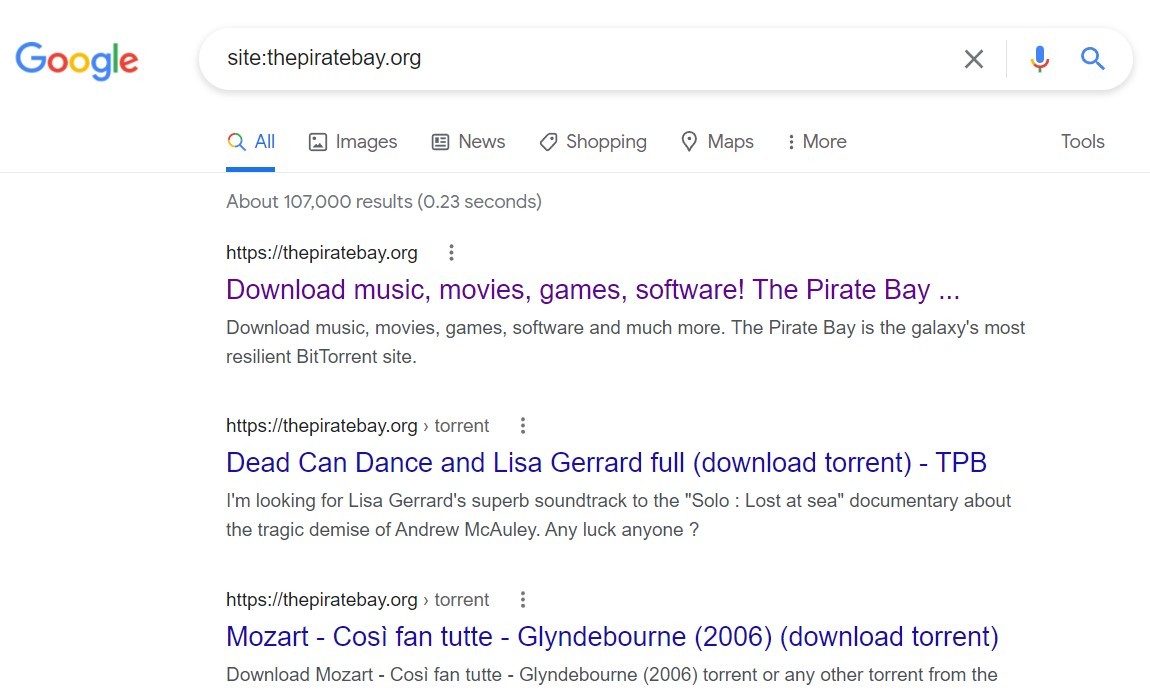Click snippet 'resilient BitTorrent site.'
1150x690 pixels.
(x=321, y=357)
